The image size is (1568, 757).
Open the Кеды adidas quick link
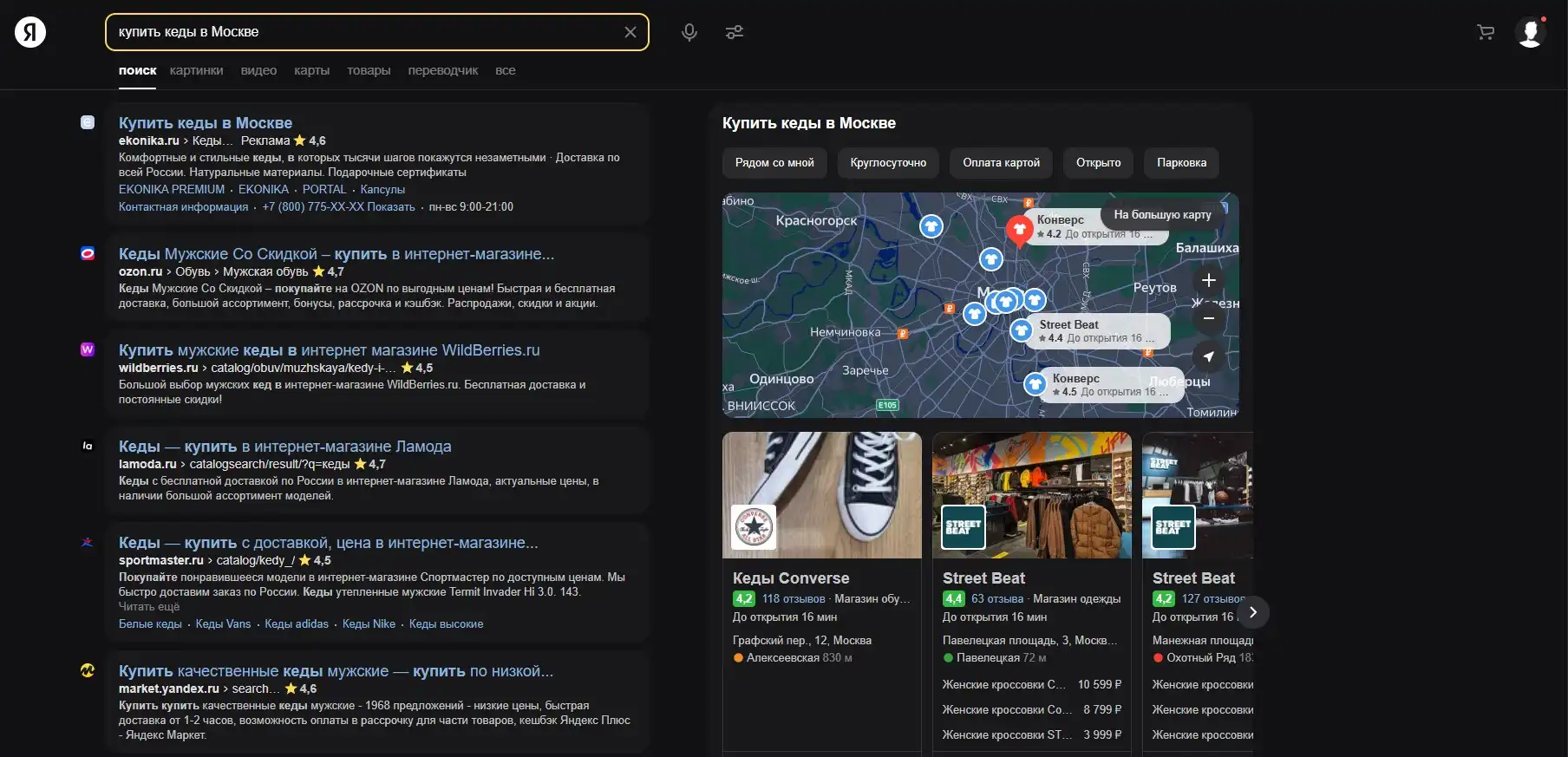pyautogui.click(x=297, y=623)
